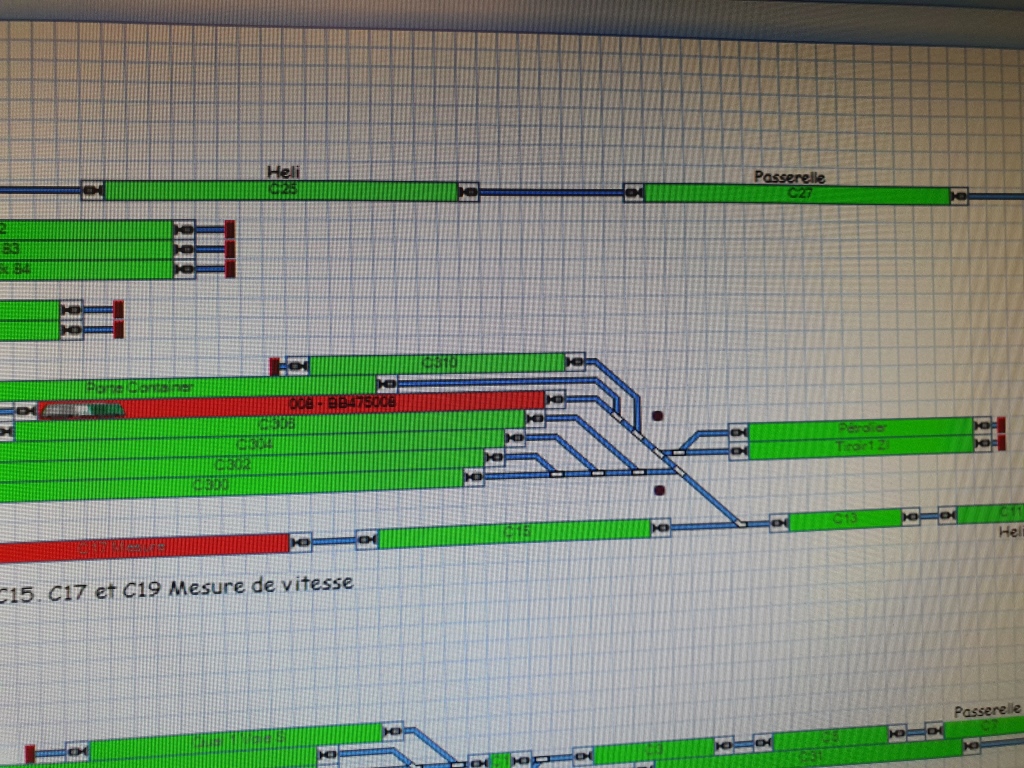Select the Passerelle block C27

[x=795, y=194]
